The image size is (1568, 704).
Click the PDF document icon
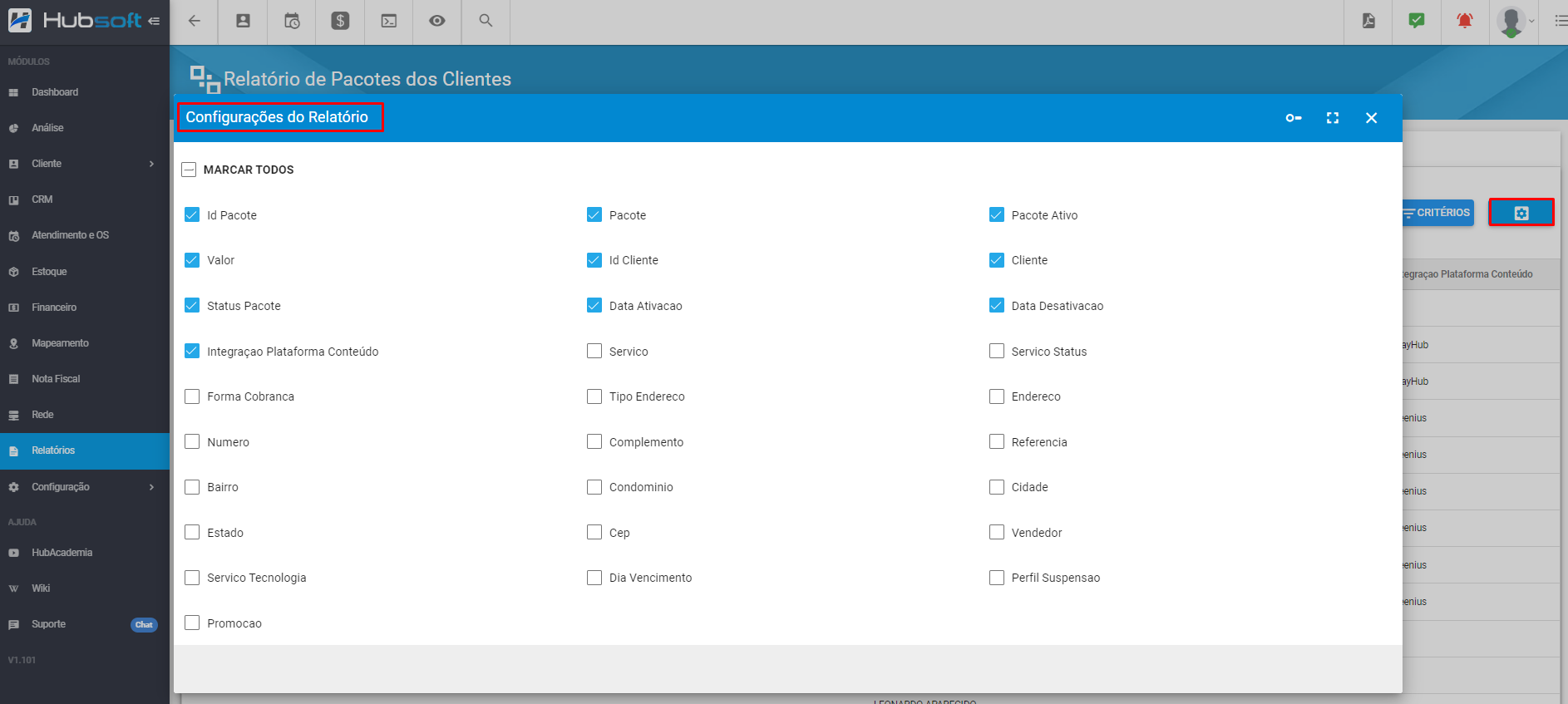click(1368, 22)
